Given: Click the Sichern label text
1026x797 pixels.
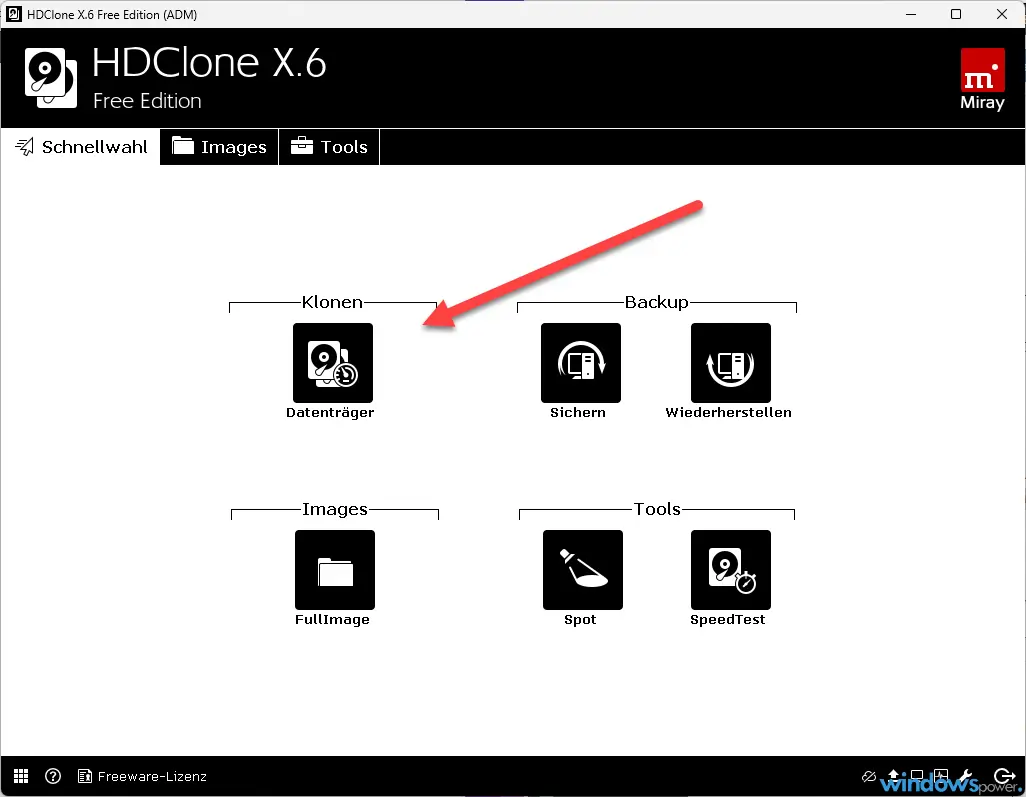Looking at the screenshot, I should tap(578, 412).
